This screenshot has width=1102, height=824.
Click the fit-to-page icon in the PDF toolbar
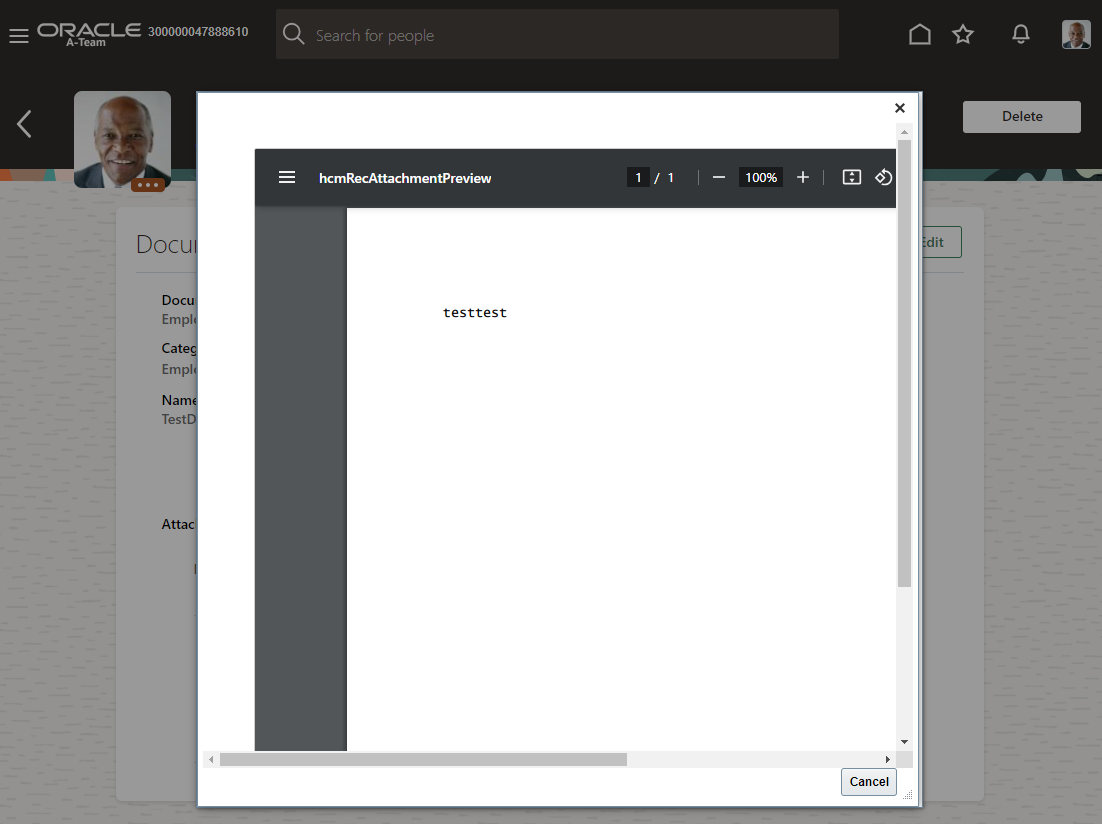[851, 177]
